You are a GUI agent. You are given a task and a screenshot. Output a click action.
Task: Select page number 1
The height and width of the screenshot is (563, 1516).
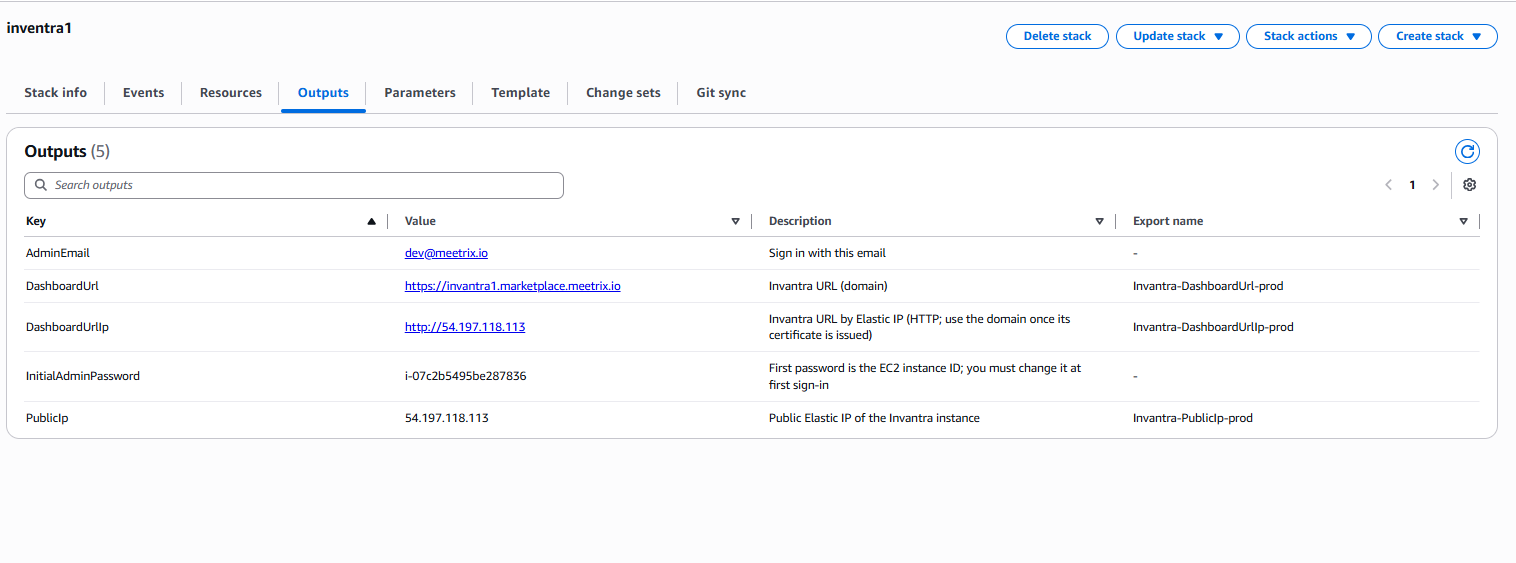coord(1412,185)
